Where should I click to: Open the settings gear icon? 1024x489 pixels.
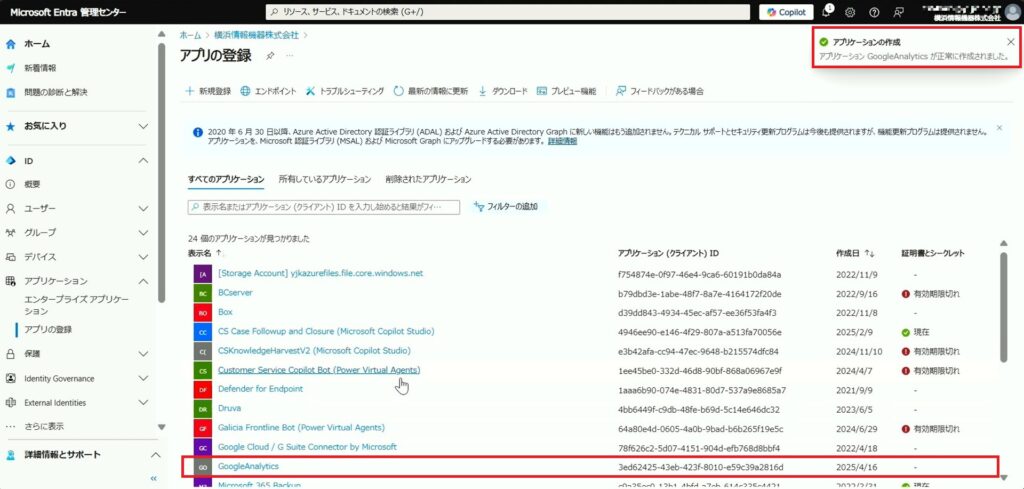(850, 12)
